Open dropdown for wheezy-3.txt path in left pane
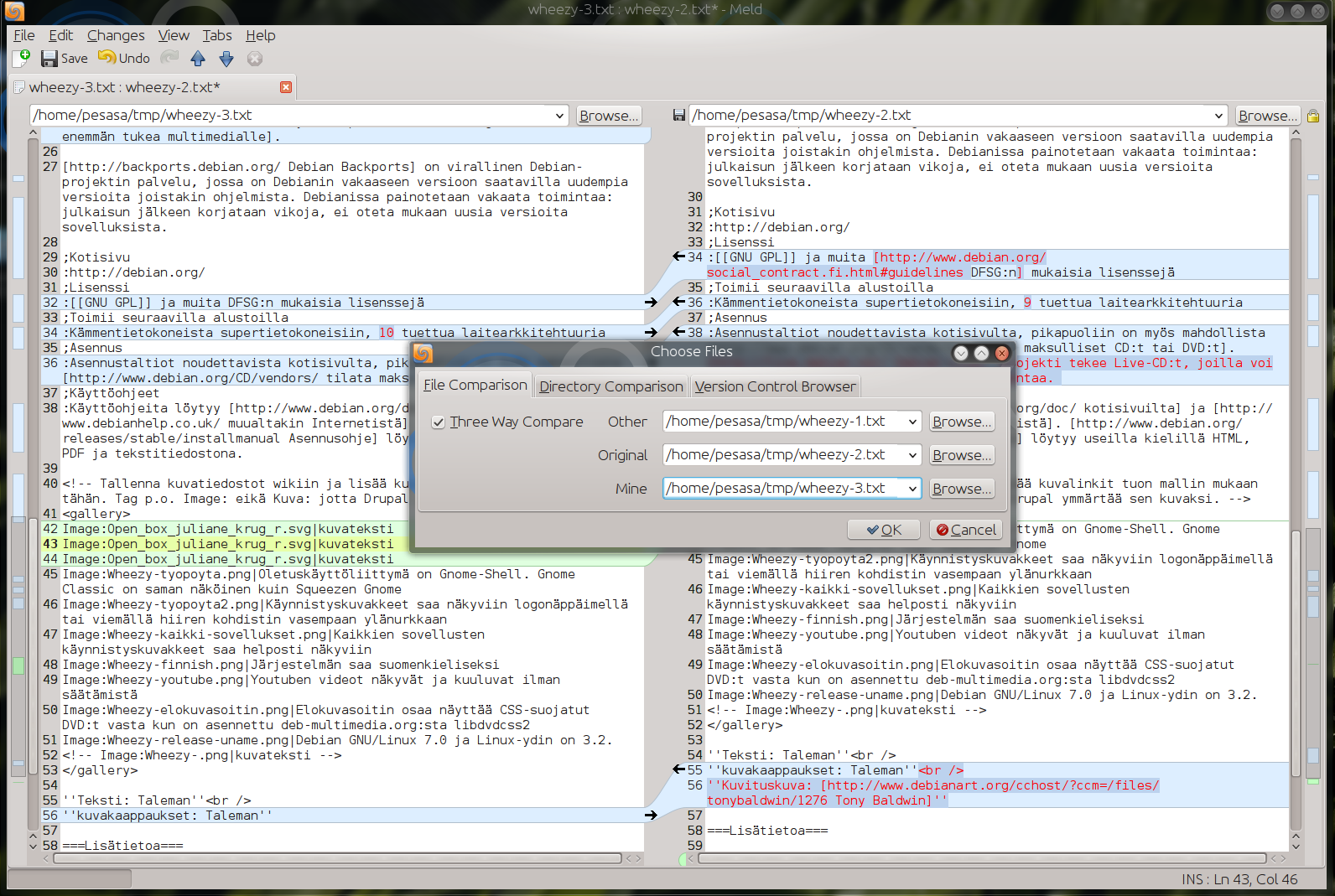Viewport: 1335px width, 896px height. 559,116
